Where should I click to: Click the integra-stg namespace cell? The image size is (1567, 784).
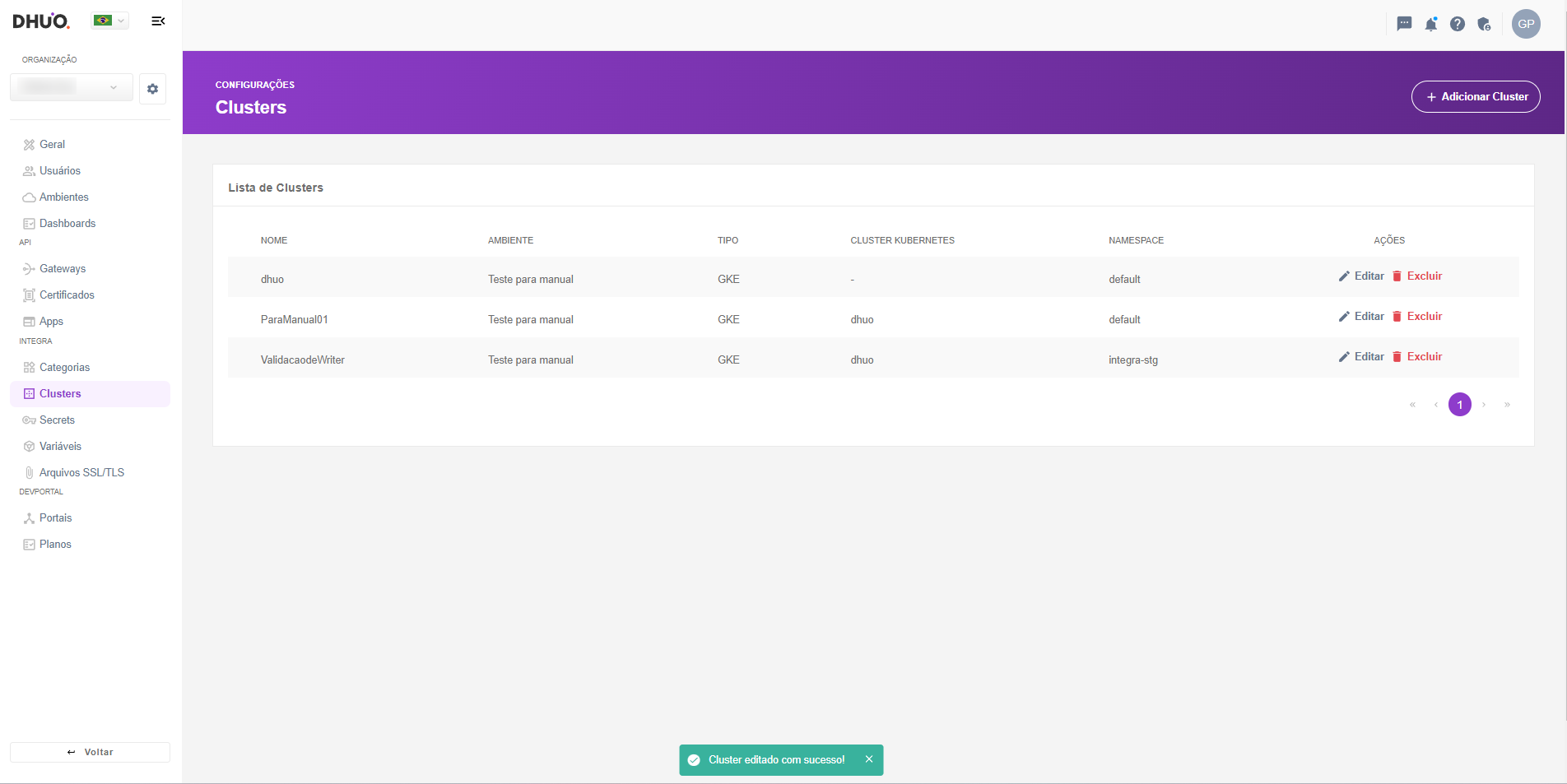tap(1133, 360)
